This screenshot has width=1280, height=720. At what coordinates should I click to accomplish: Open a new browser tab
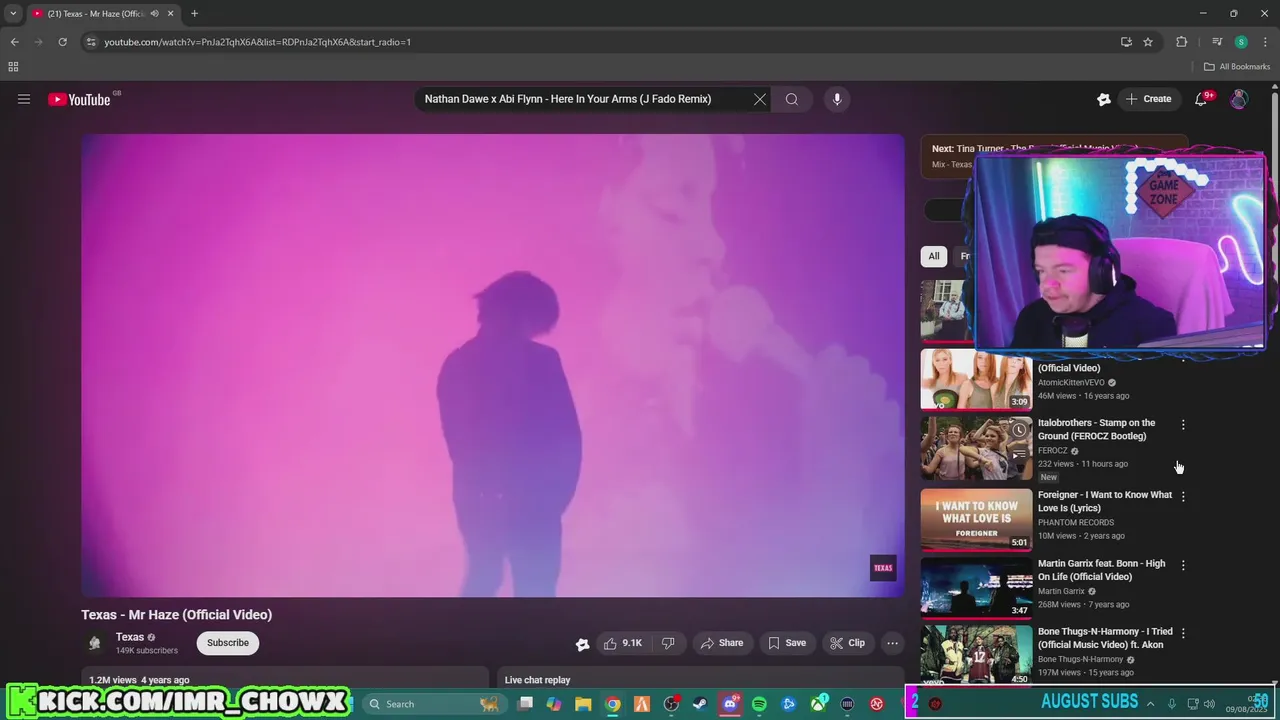194,14
